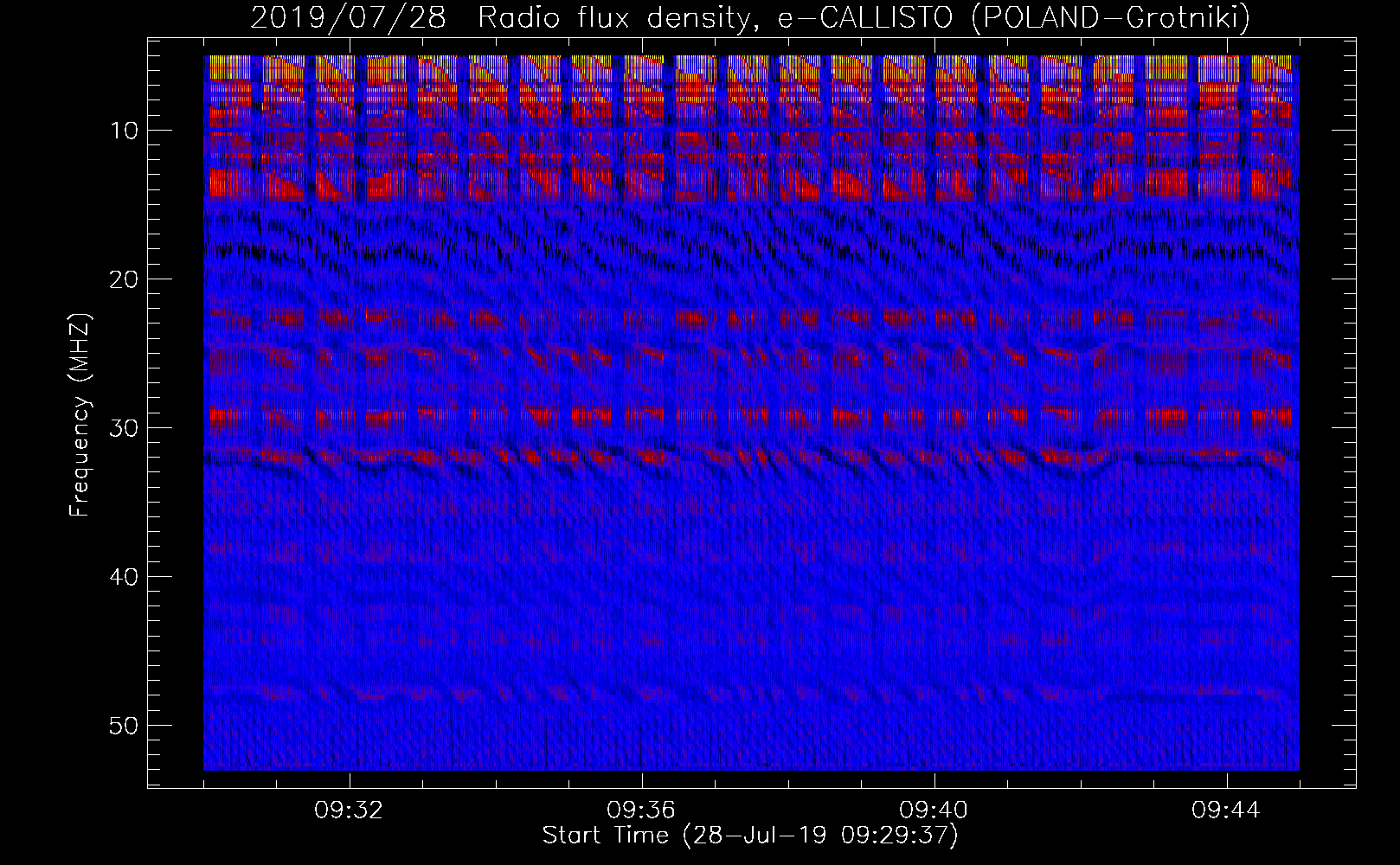This screenshot has width=1400, height=865.
Task: Click the '50' frequency tick label
Action: click(x=124, y=725)
